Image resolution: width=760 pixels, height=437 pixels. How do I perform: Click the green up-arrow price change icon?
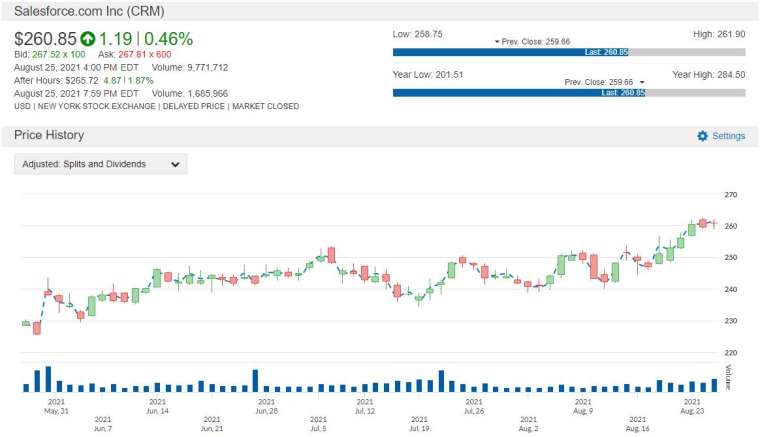point(88,39)
